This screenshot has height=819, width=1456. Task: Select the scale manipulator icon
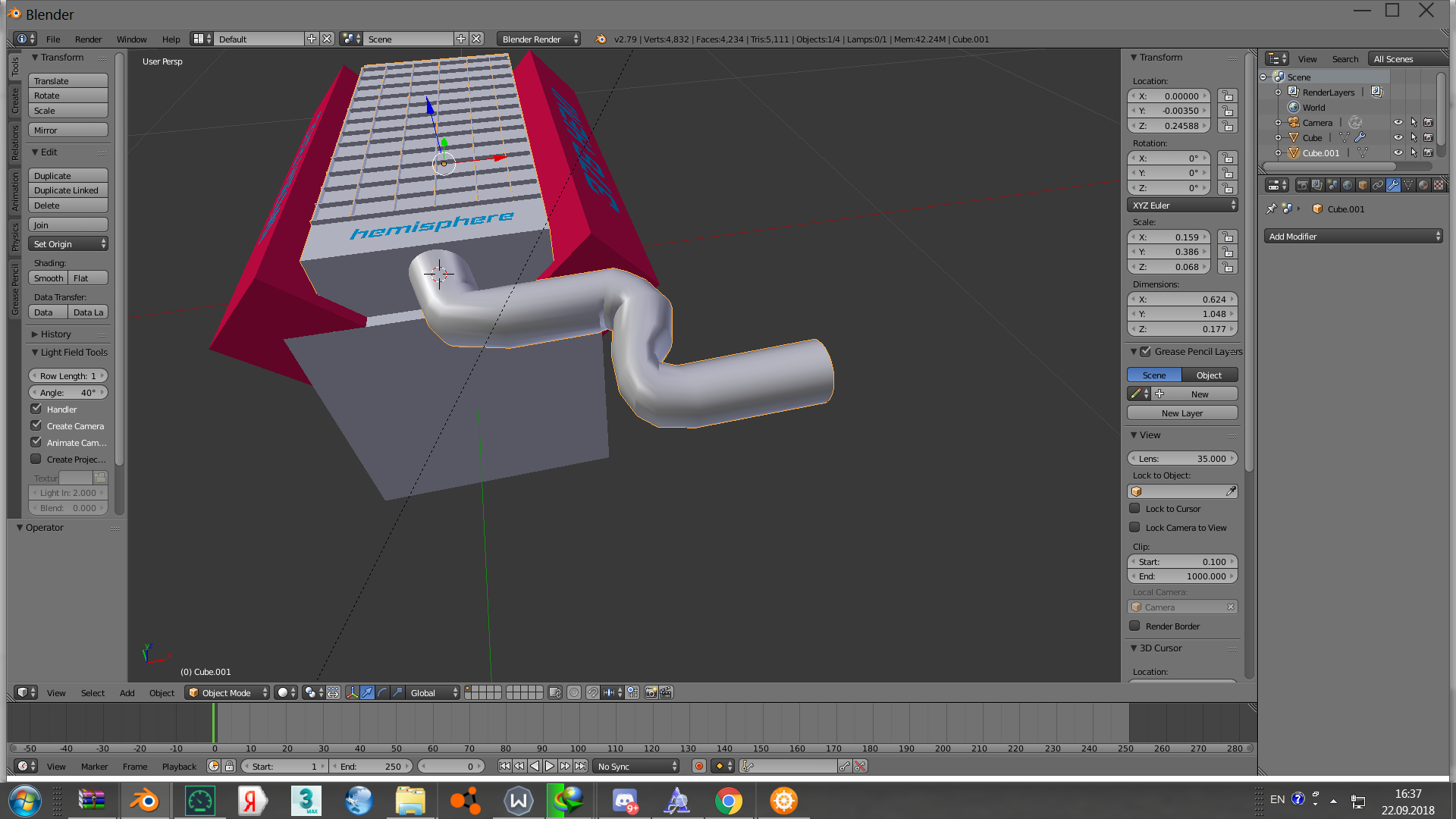tap(397, 692)
